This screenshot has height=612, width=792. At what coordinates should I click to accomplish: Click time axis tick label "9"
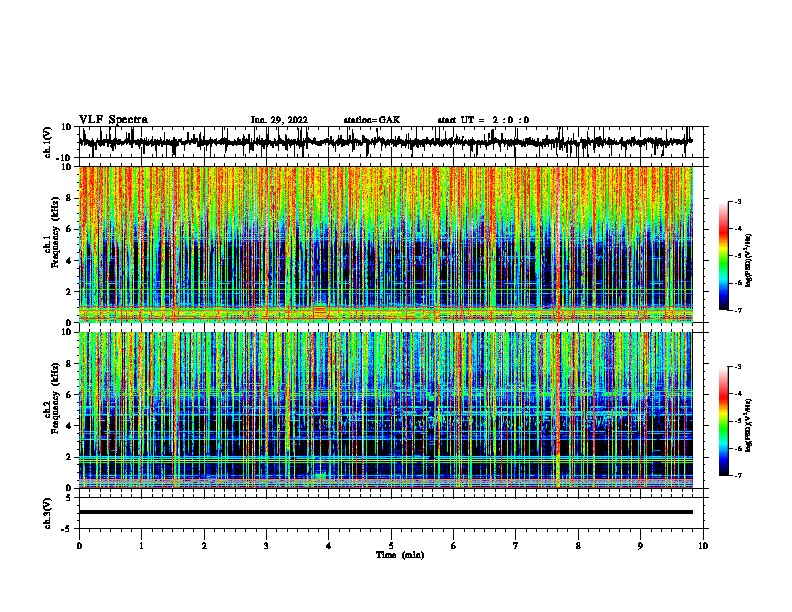[640, 546]
